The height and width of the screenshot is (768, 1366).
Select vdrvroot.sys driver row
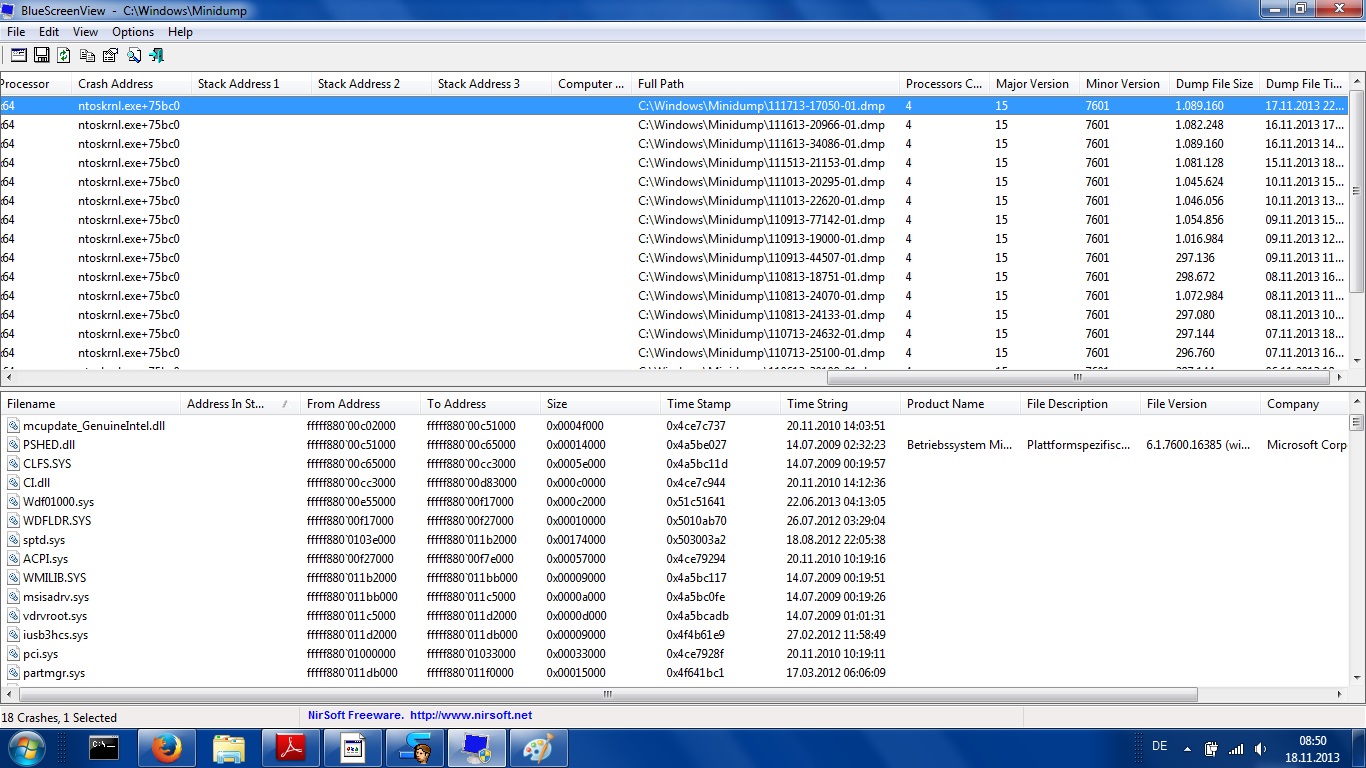click(674, 616)
